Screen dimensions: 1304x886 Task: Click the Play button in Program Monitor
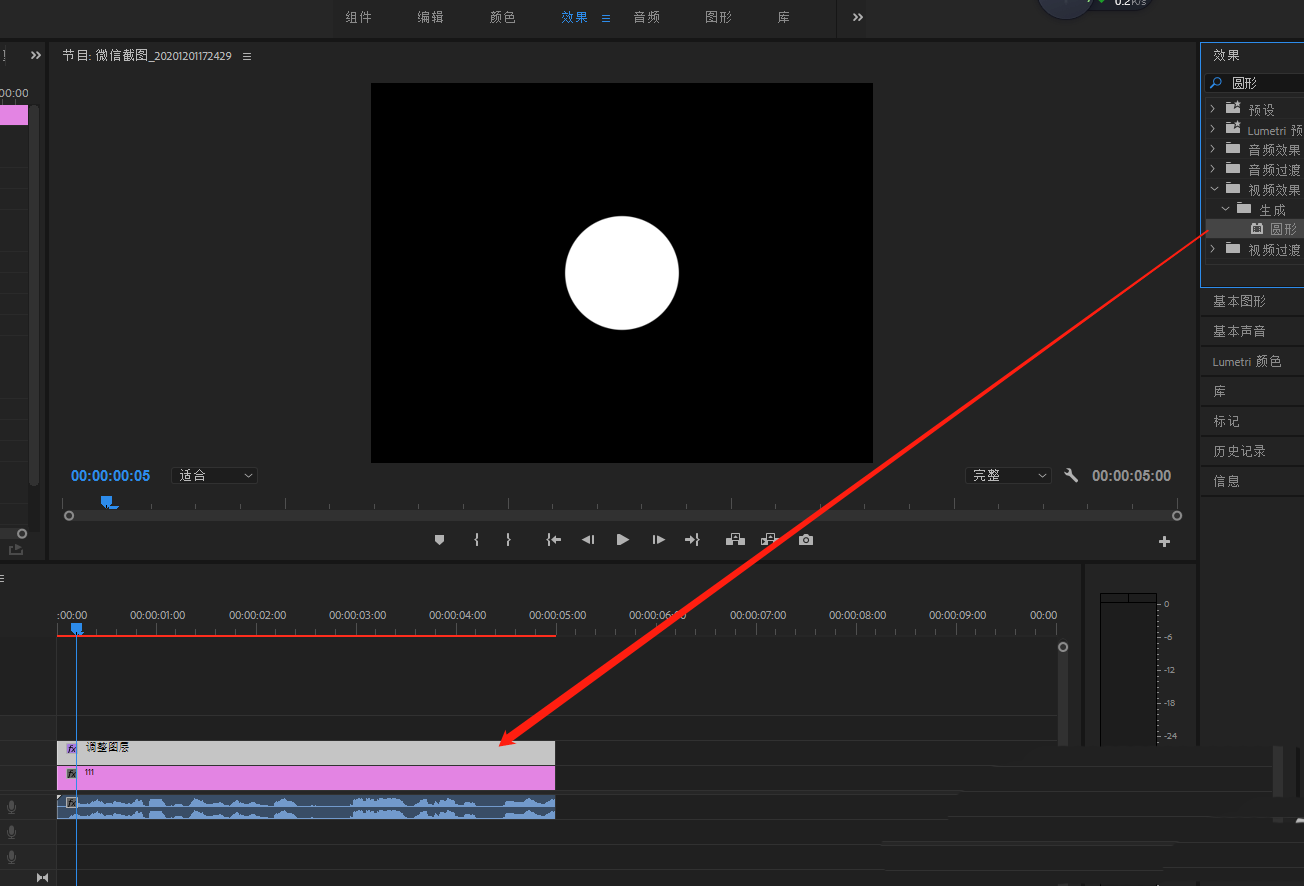pos(623,540)
